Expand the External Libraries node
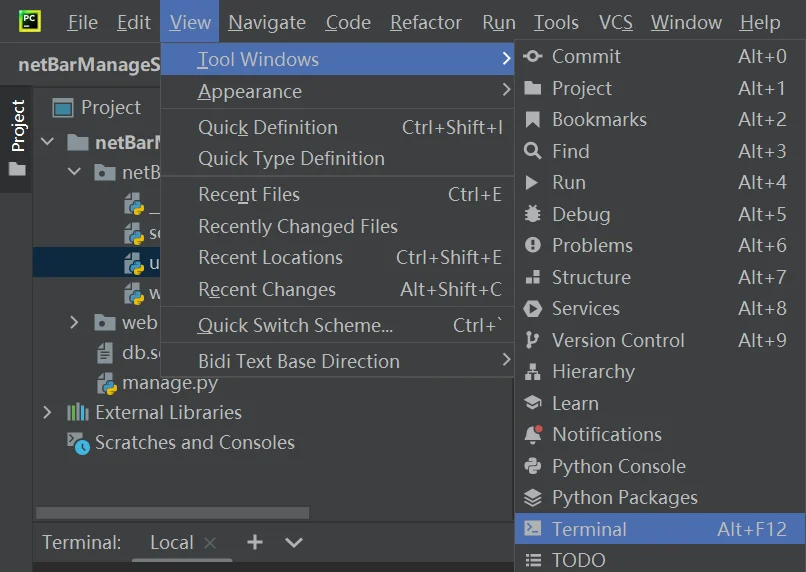The width and height of the screenshot is (806, 572). [x=47, y=412]
